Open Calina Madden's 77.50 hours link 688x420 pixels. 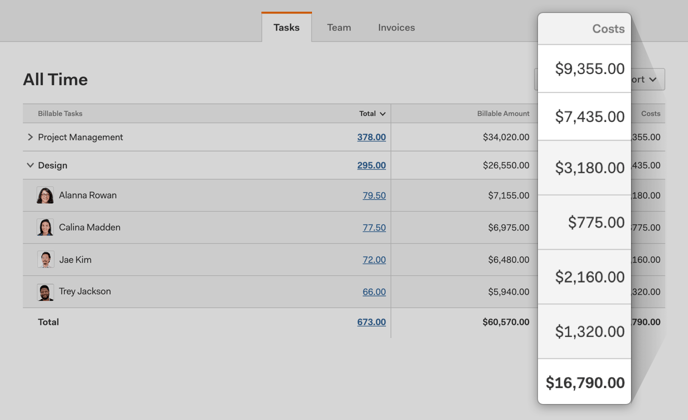click(374, 227)
